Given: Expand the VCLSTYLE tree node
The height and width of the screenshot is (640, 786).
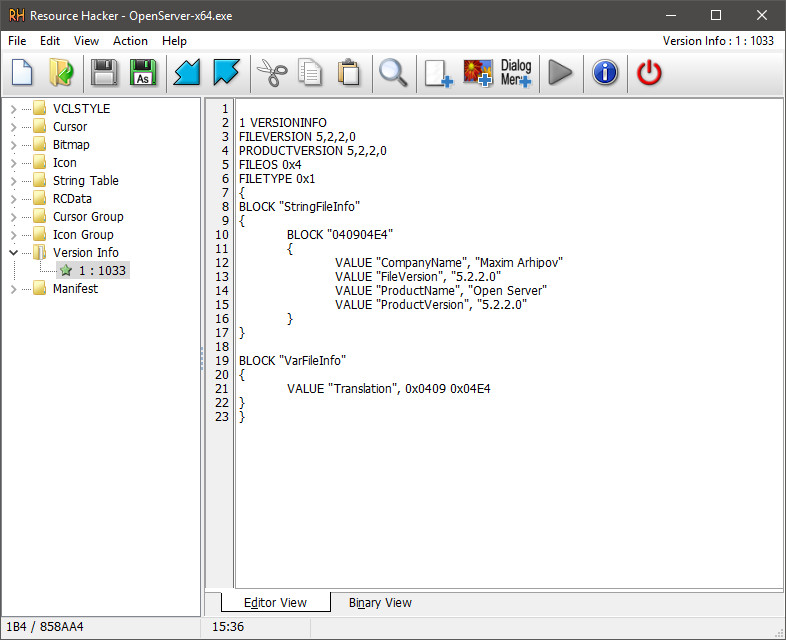Looking at the screenshot, I should 13,109.
